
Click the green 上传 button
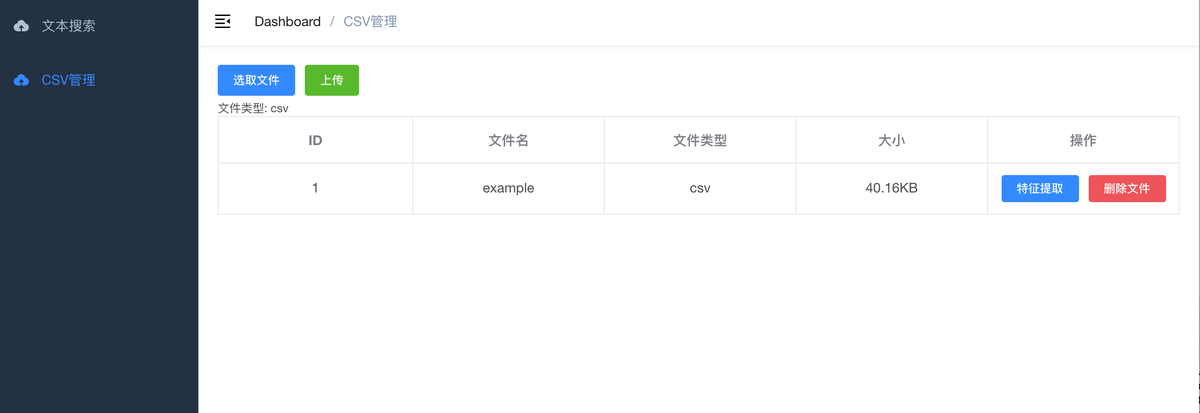pyautogui.click(x=332, y=80)
